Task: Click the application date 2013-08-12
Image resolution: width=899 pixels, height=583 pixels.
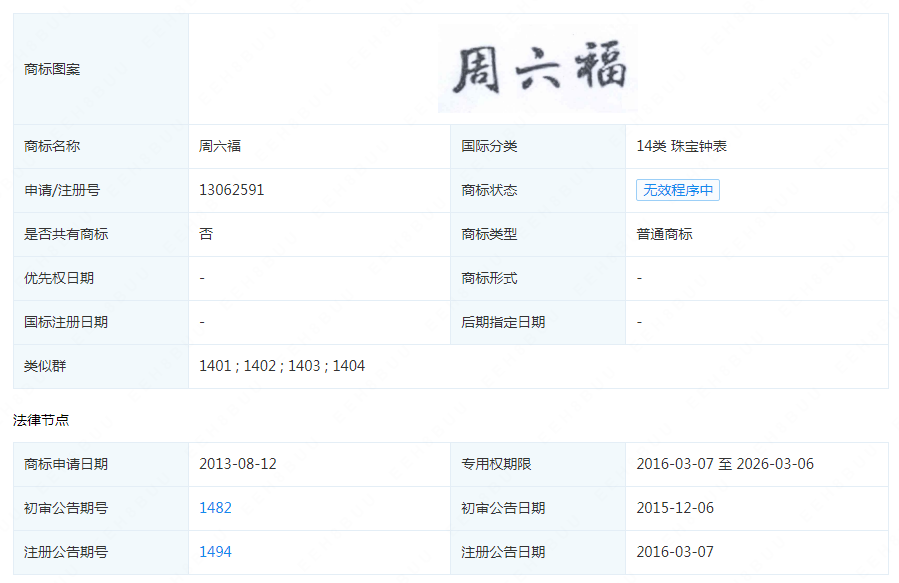Action: point(237,464)
